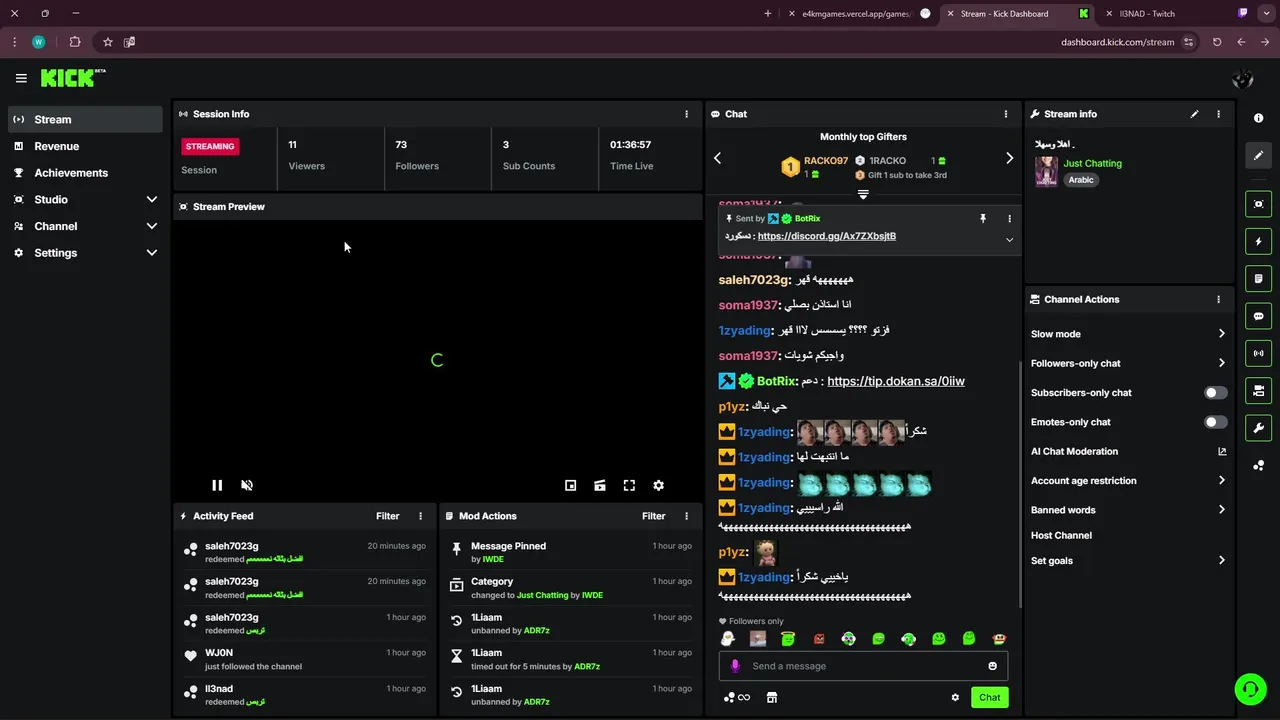Toggle Emotes-only chat switch
Image resolution: width=1280 pixels, height=720 pixels.
point(1215,422)
